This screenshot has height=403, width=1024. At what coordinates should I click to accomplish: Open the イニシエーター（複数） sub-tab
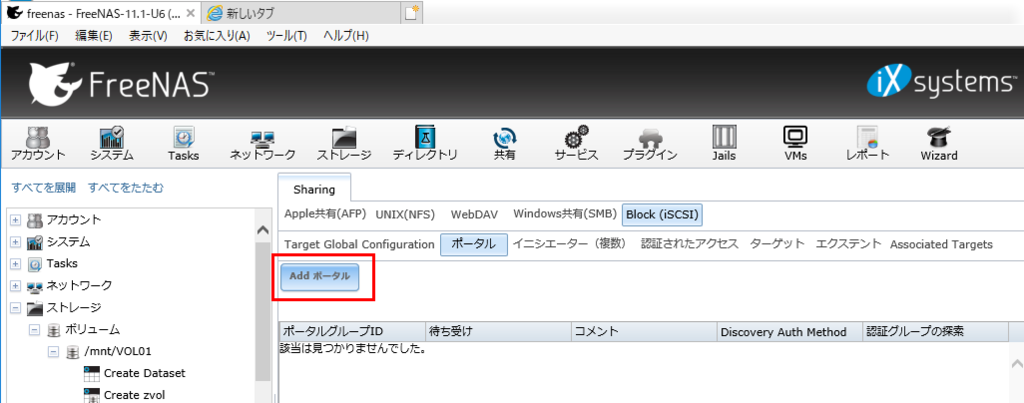[x=569, y=244]
